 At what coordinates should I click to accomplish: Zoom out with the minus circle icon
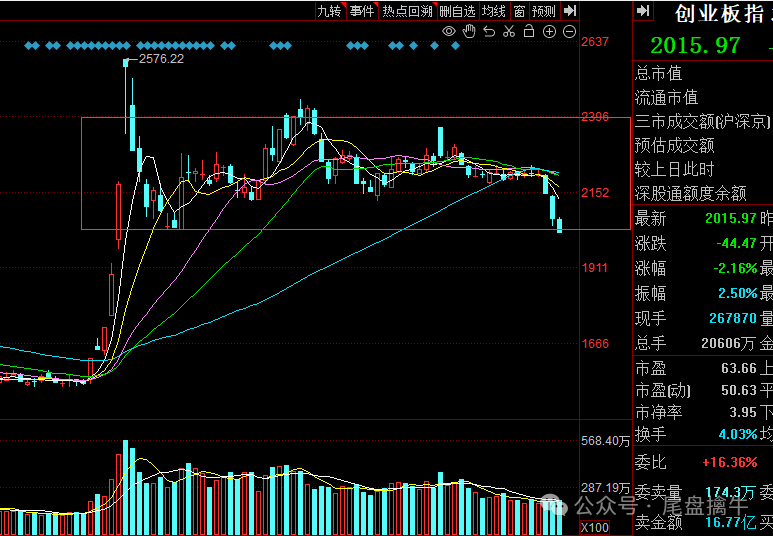(x=569, y=32)
